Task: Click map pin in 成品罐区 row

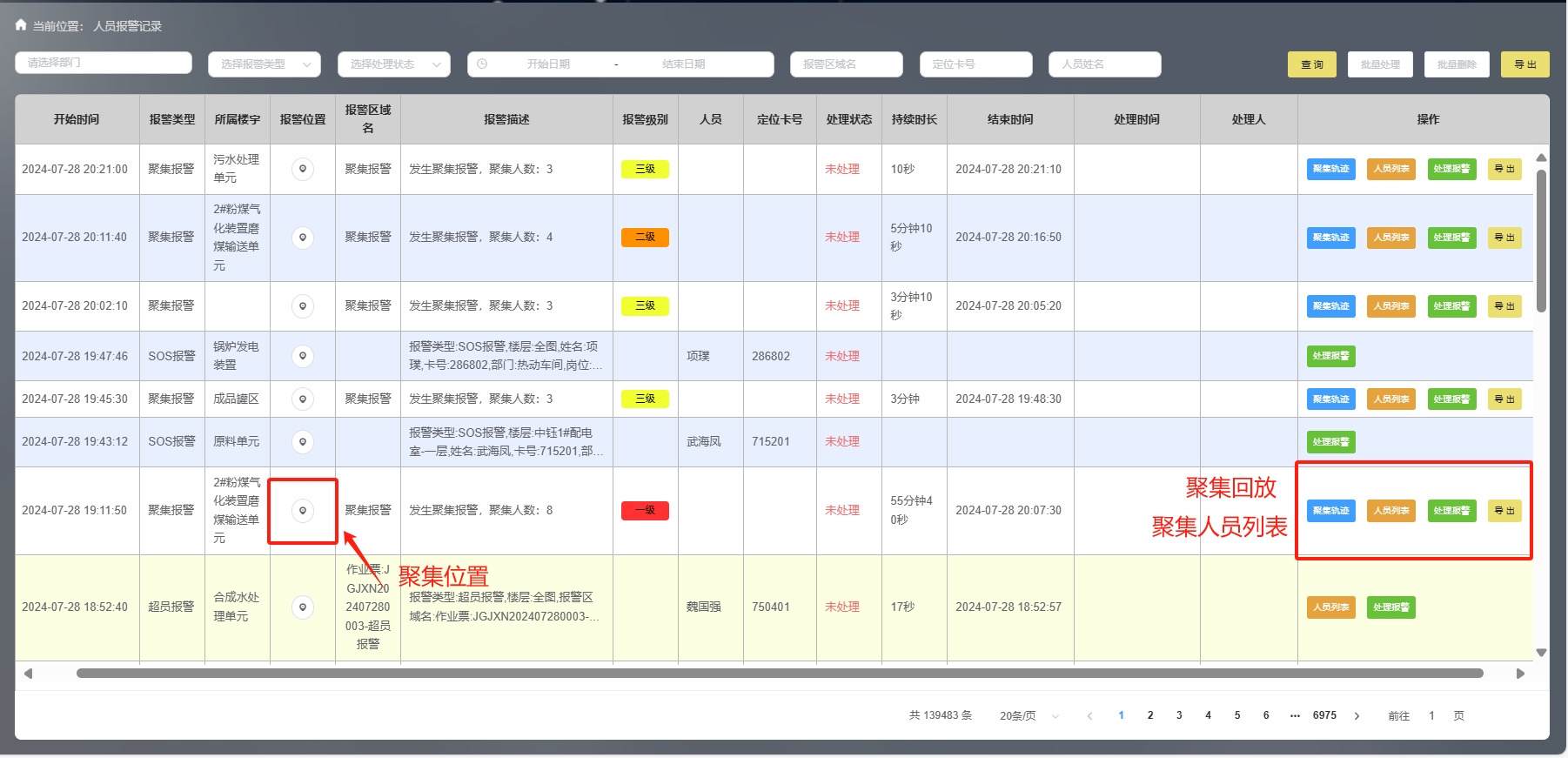Action: click(302, 399)
